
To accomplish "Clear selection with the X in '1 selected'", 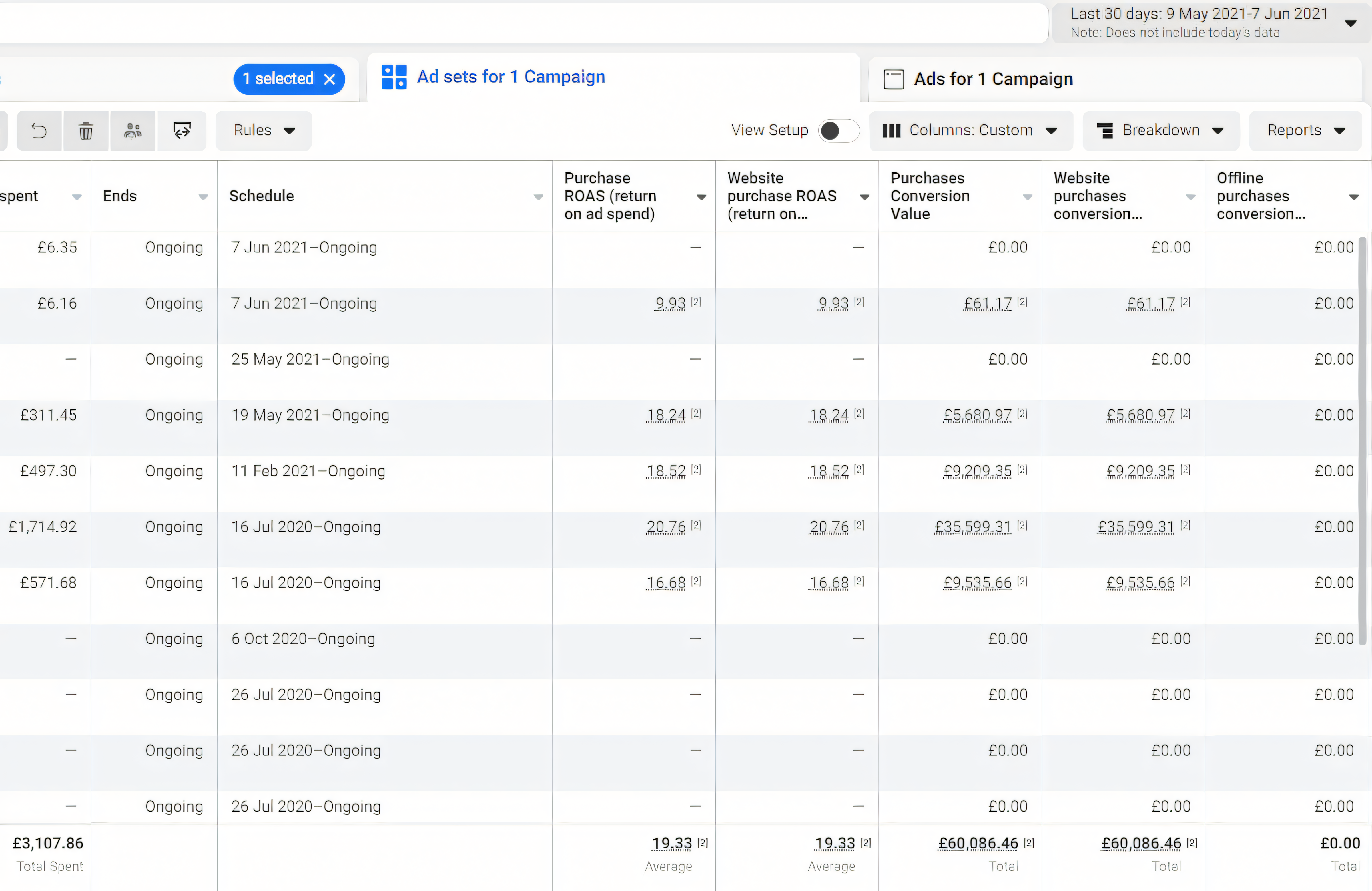I will (x=330, y=79).
